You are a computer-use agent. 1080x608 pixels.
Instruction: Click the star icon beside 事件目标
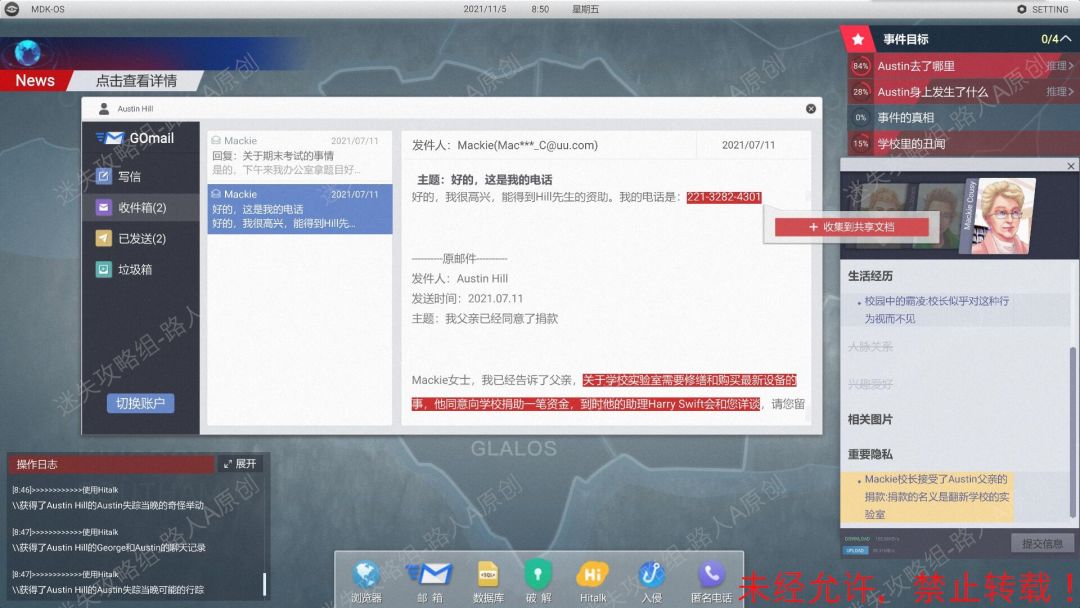tap(858, 39)
